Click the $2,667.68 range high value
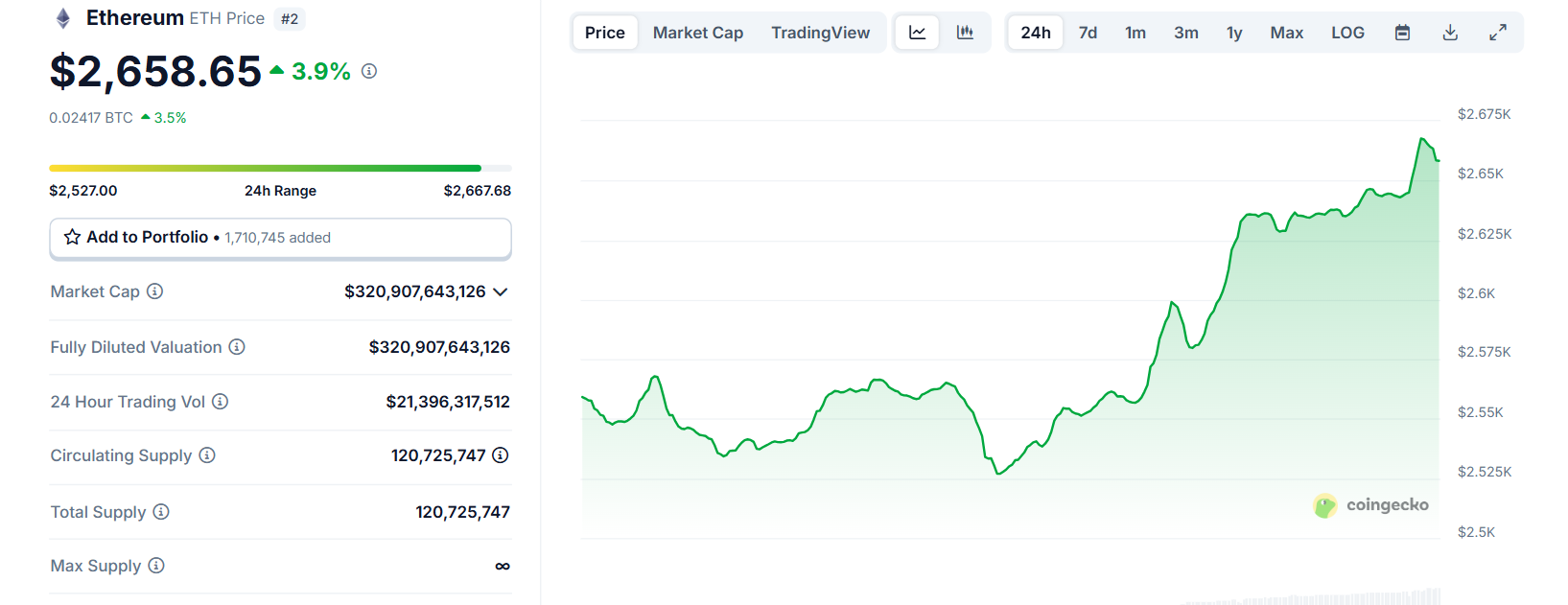Screen dimensions: 1568x605 pos(477,191)
